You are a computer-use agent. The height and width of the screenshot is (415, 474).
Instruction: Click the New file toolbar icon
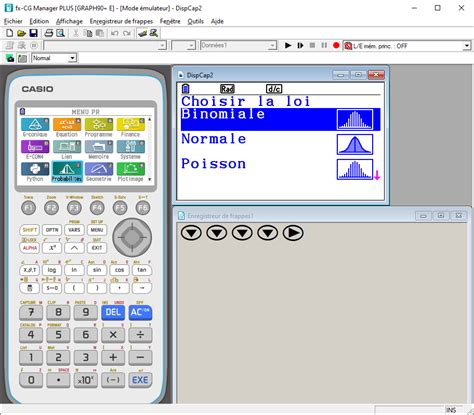tap(10, 33)
